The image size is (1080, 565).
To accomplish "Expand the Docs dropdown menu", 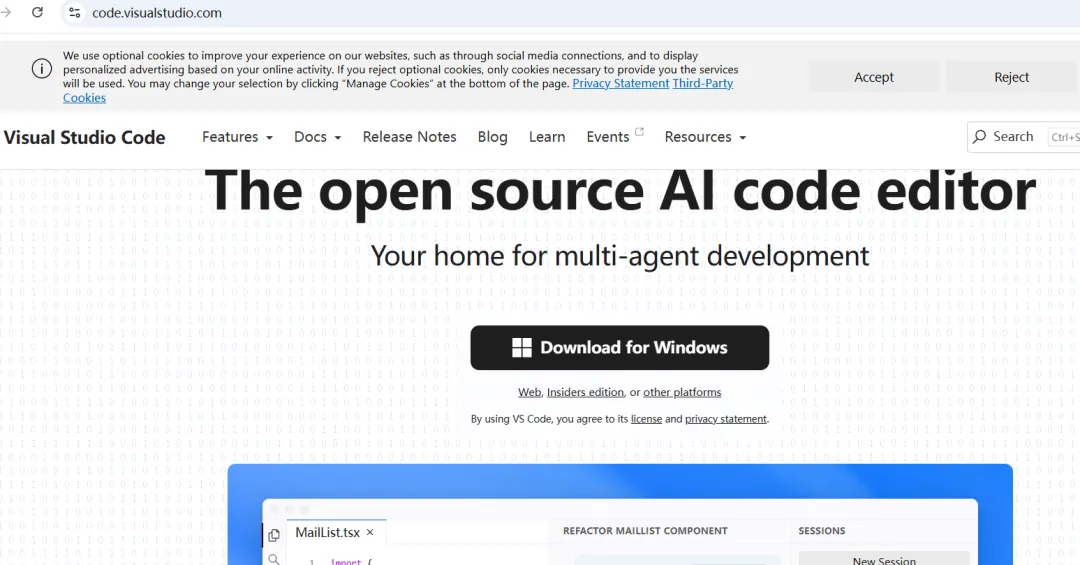I will [x=318, y=137].
